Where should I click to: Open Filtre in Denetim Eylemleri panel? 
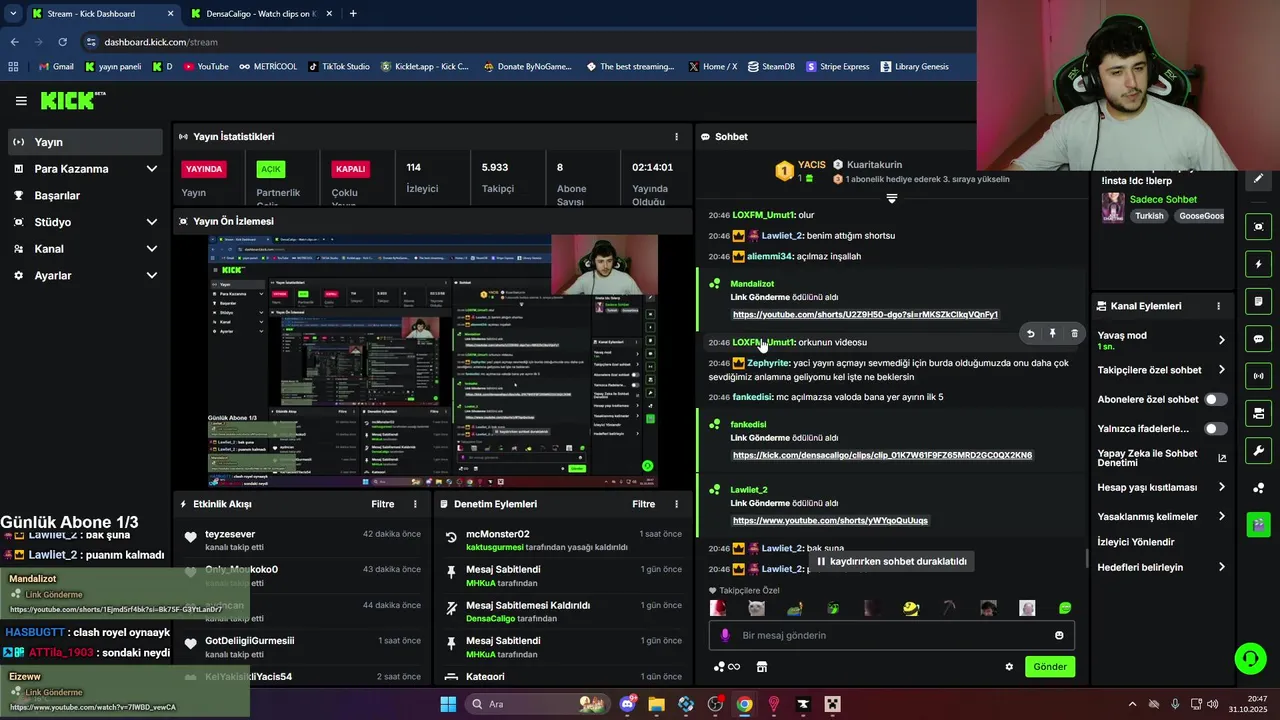coord(643,504)
